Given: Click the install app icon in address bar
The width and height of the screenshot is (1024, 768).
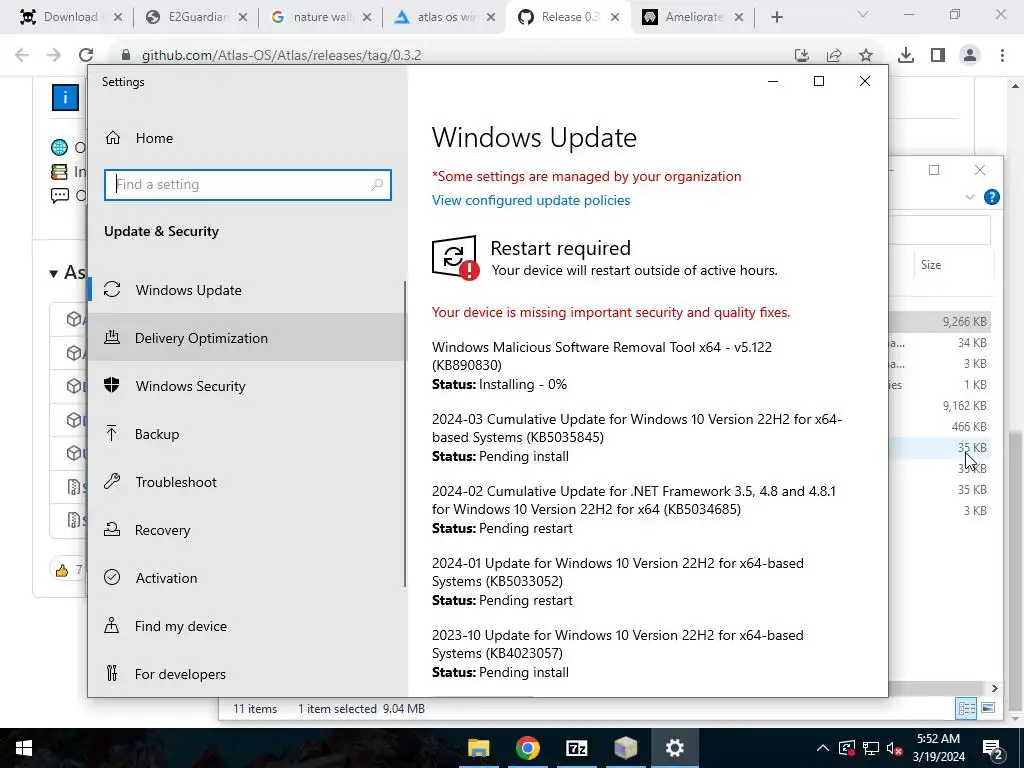Looking at the screenshot, I should 802,56.
